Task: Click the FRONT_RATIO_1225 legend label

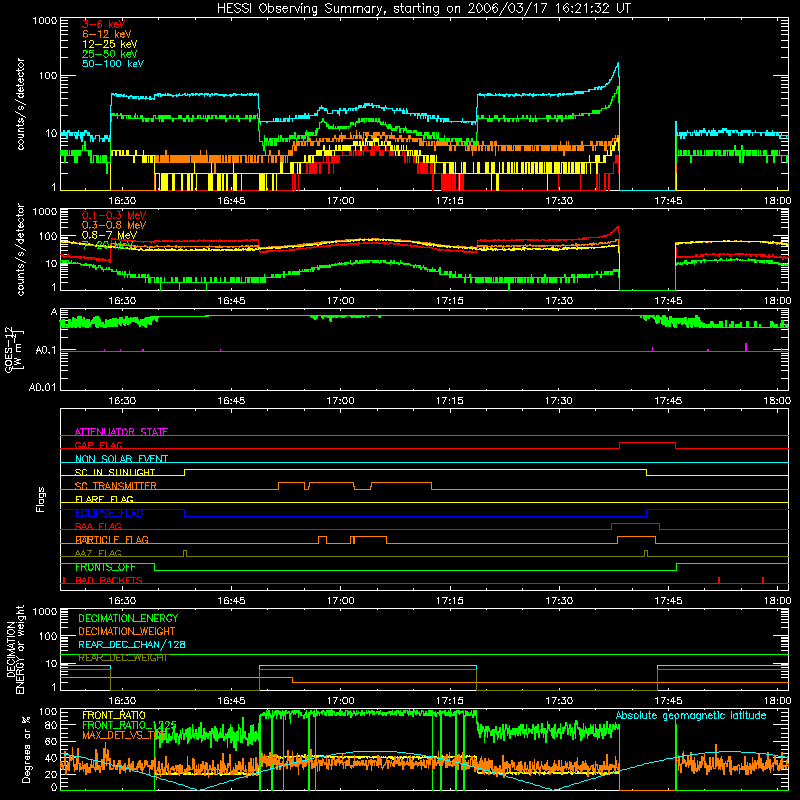Action: (129, 725)
